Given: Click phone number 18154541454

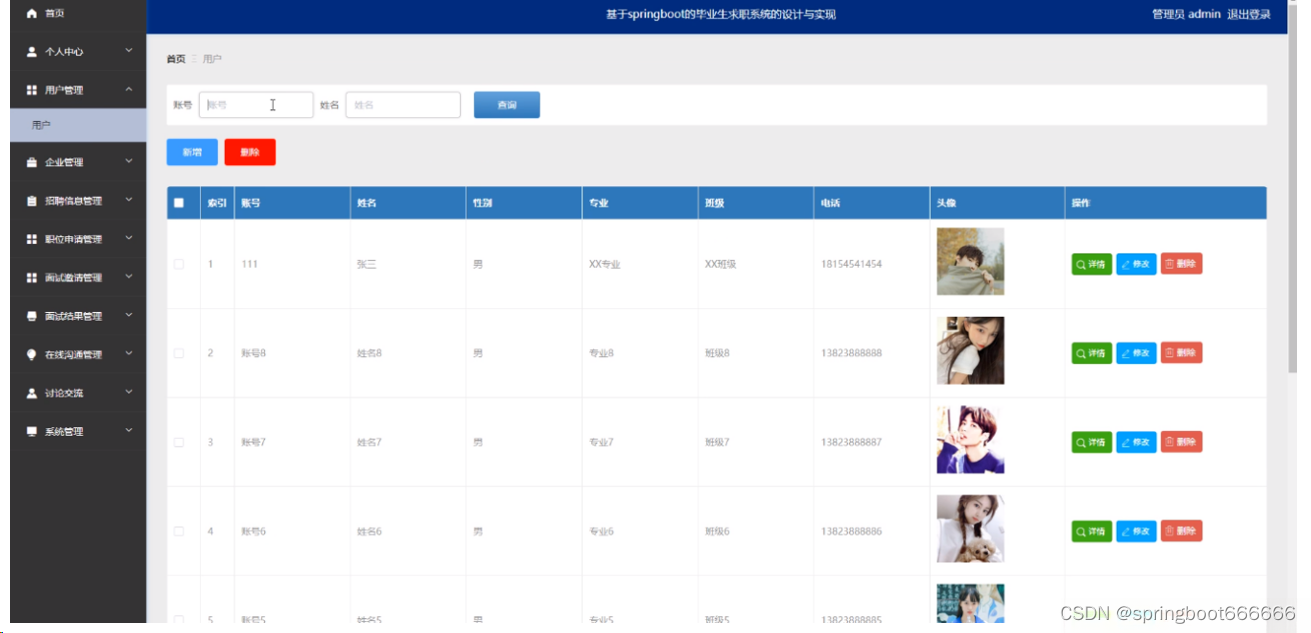Looking at the screenshot, I should tap(851, 264).
